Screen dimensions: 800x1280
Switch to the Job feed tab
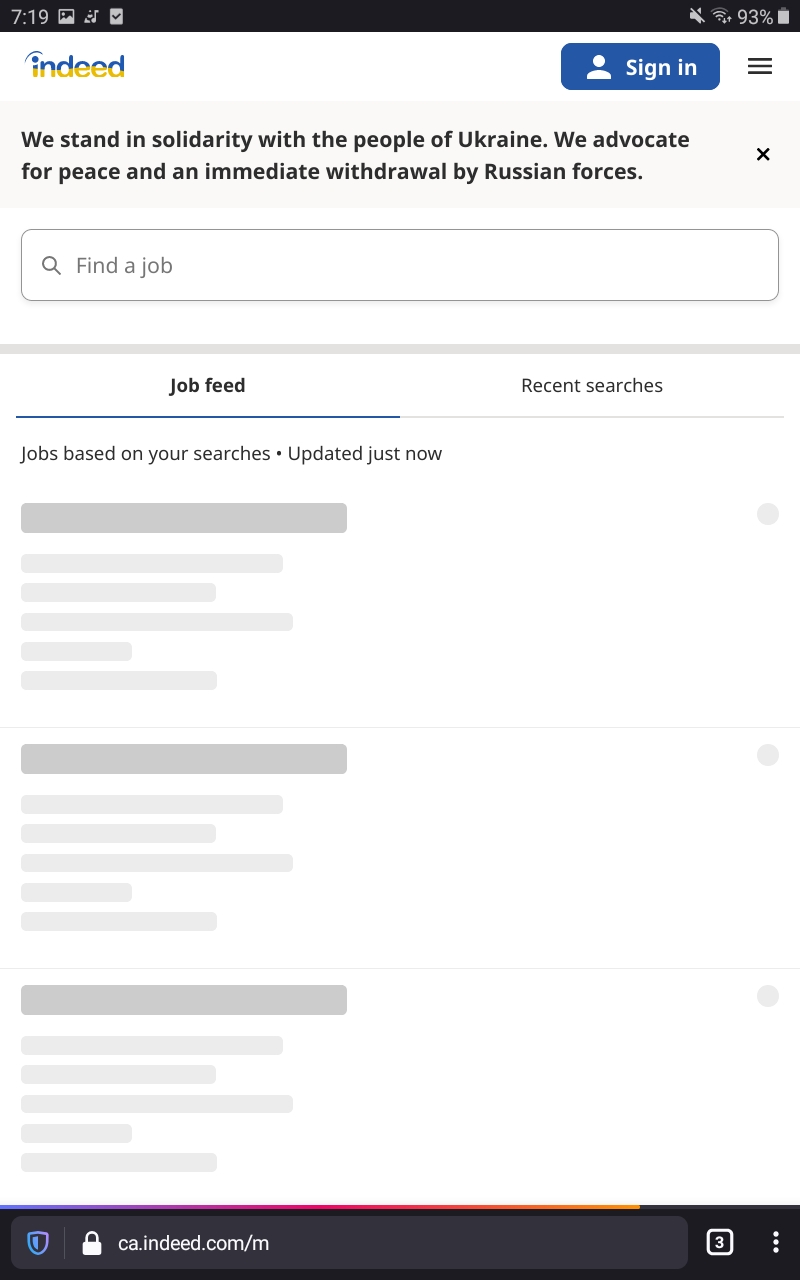coord(207,386)
